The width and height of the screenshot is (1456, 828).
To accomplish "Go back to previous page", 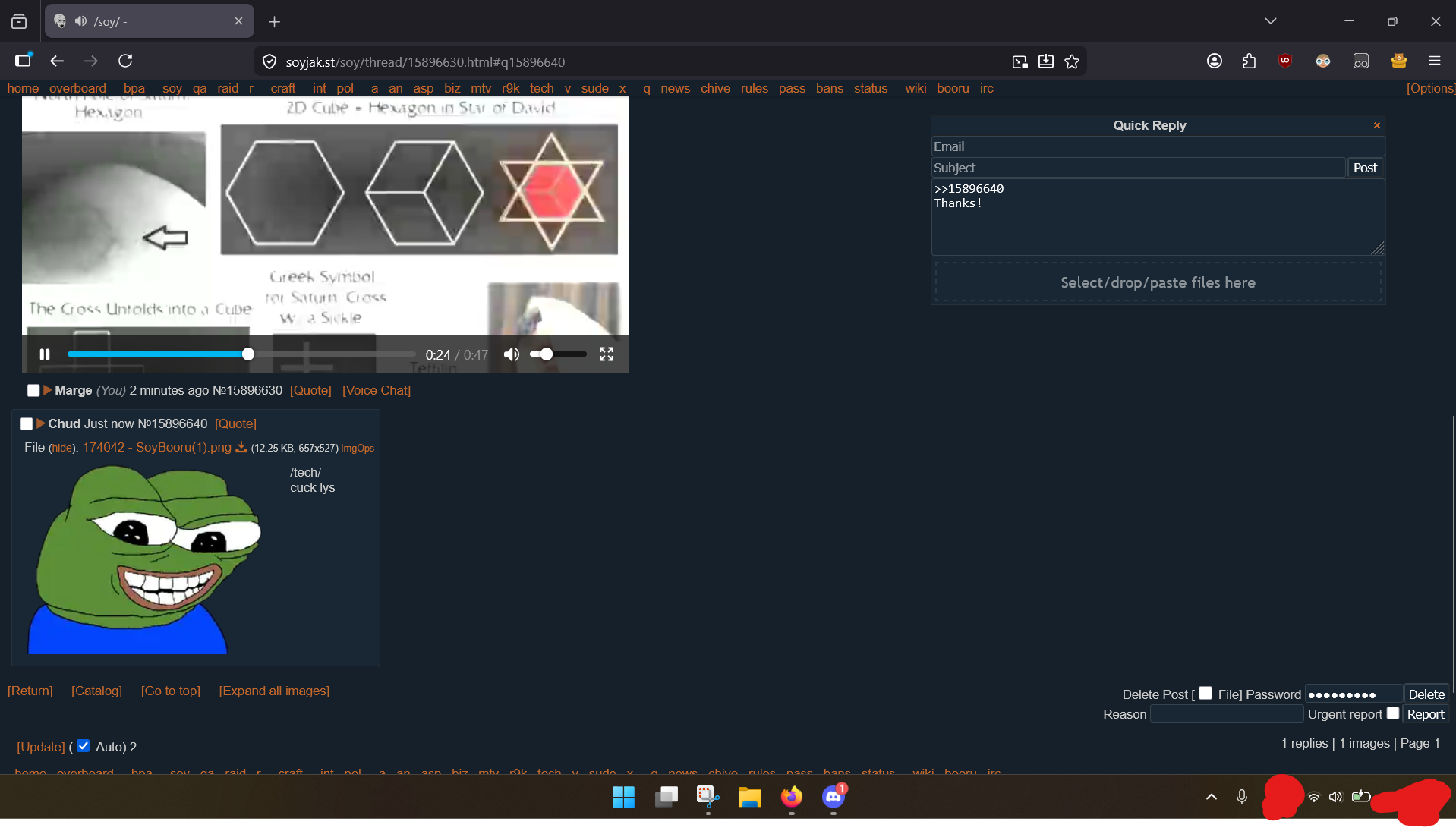I will click(57, 61).
